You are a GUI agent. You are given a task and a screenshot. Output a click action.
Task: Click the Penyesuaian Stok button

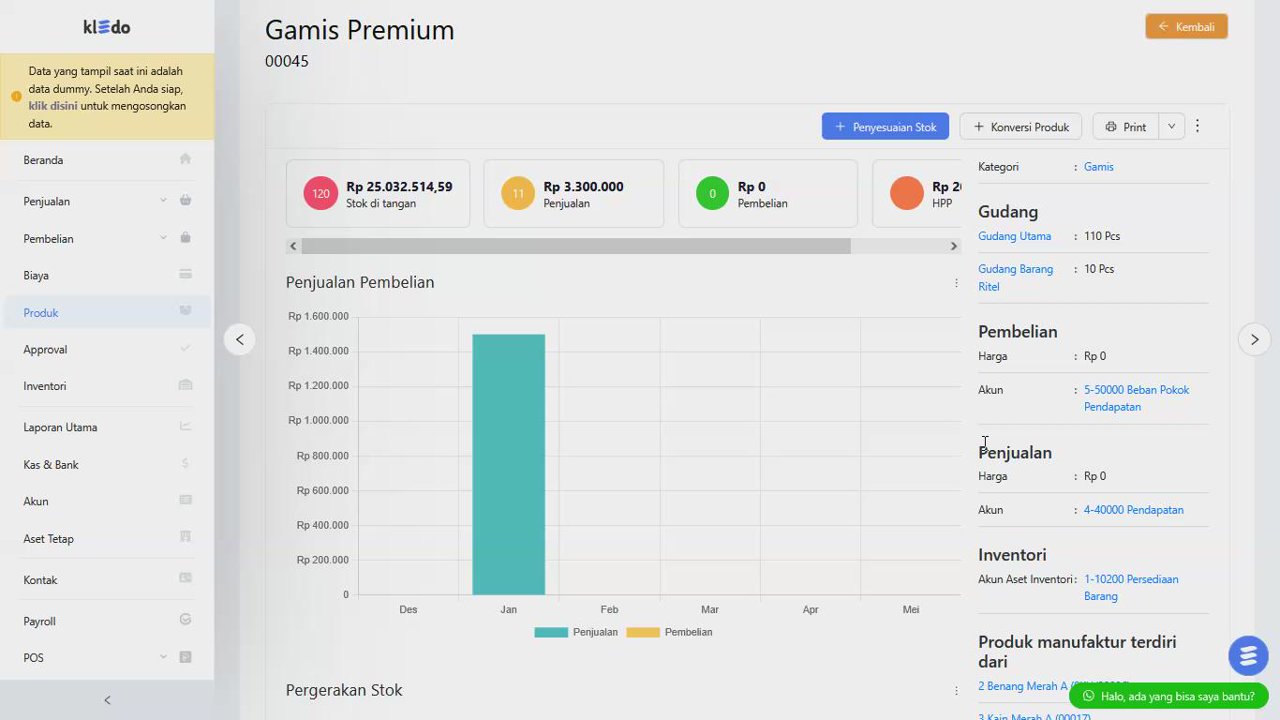click(x=885, y=126)
